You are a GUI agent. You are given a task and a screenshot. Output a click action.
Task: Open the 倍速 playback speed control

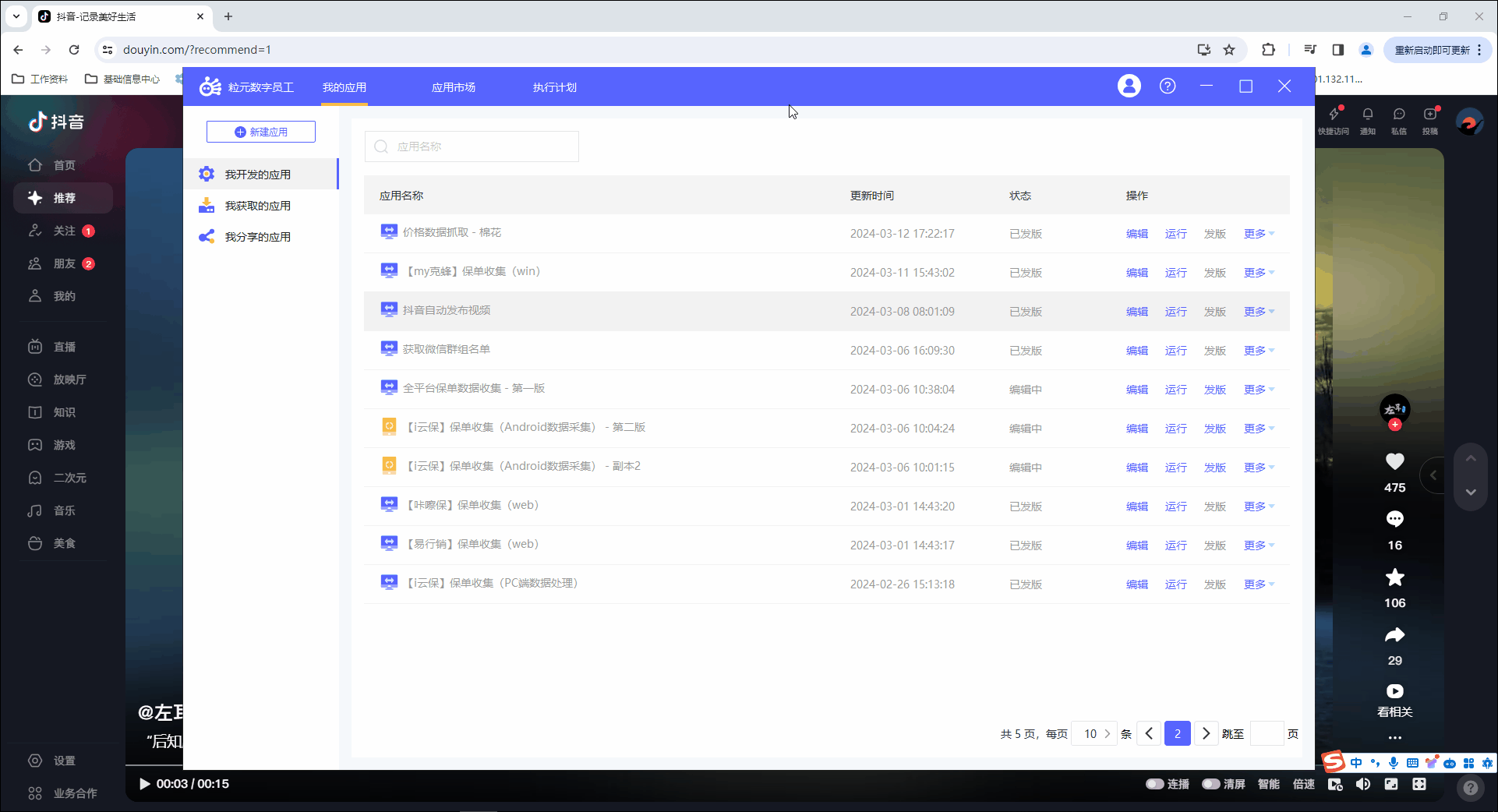pyautogui.click(x=1304, y=784)
